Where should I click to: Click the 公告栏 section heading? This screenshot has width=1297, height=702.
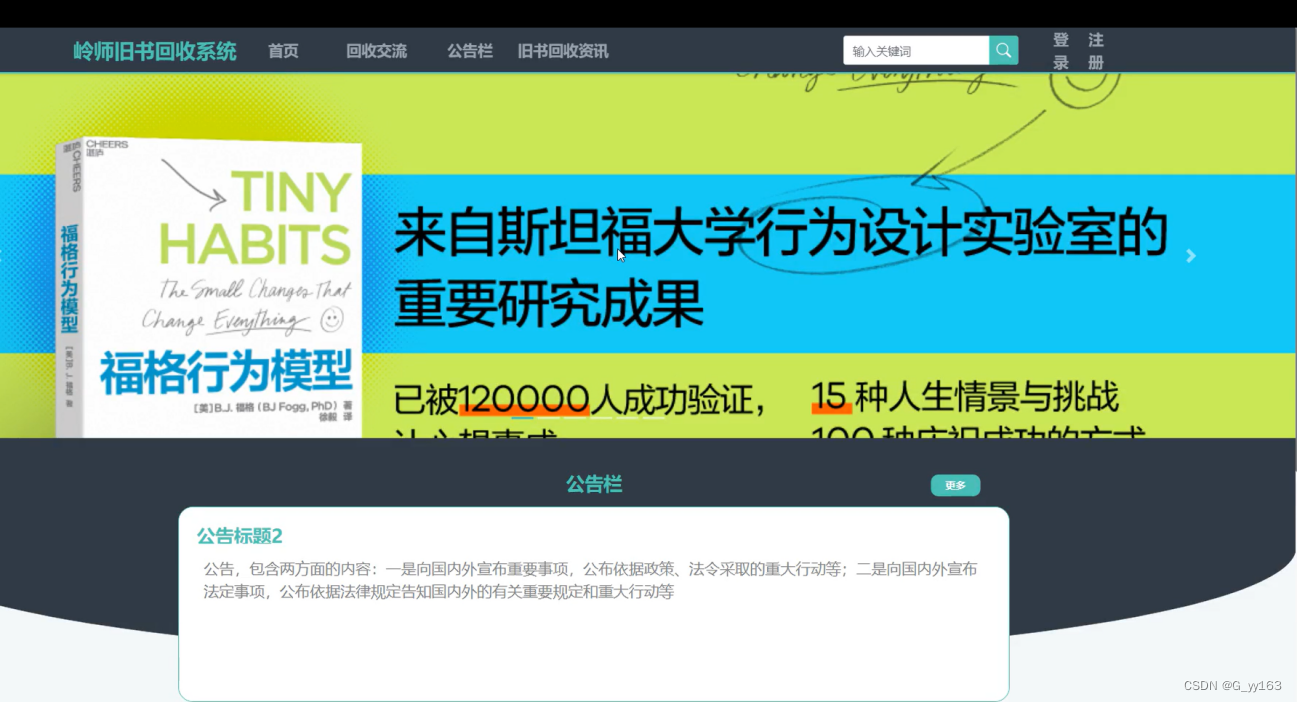(594, 485)
